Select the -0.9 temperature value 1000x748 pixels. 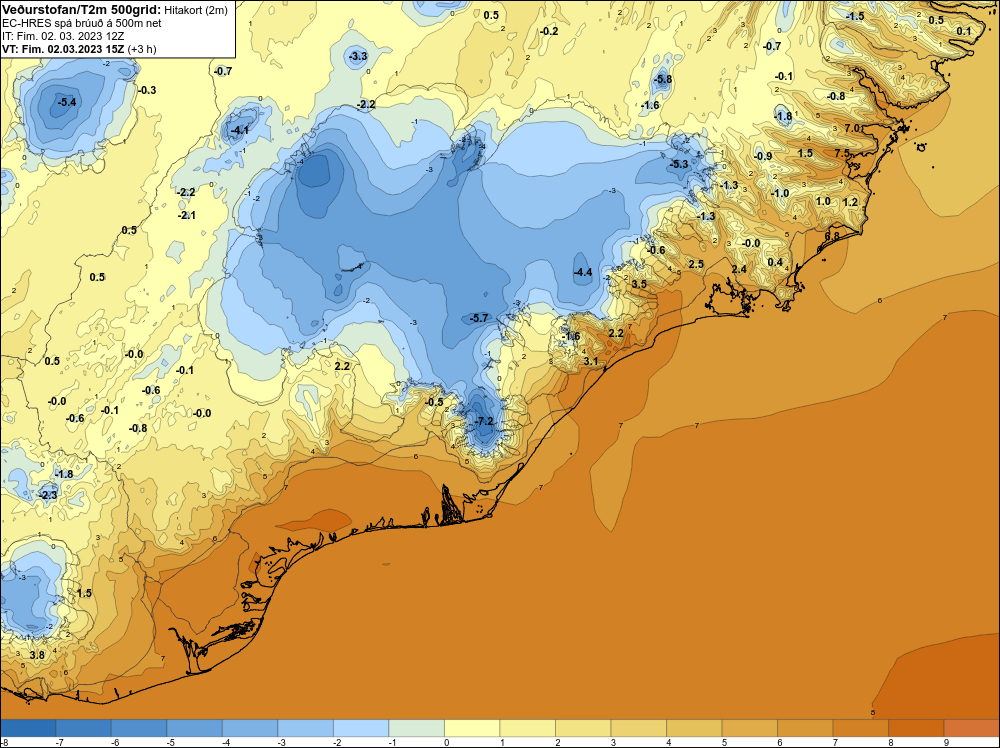pos(763,156)
